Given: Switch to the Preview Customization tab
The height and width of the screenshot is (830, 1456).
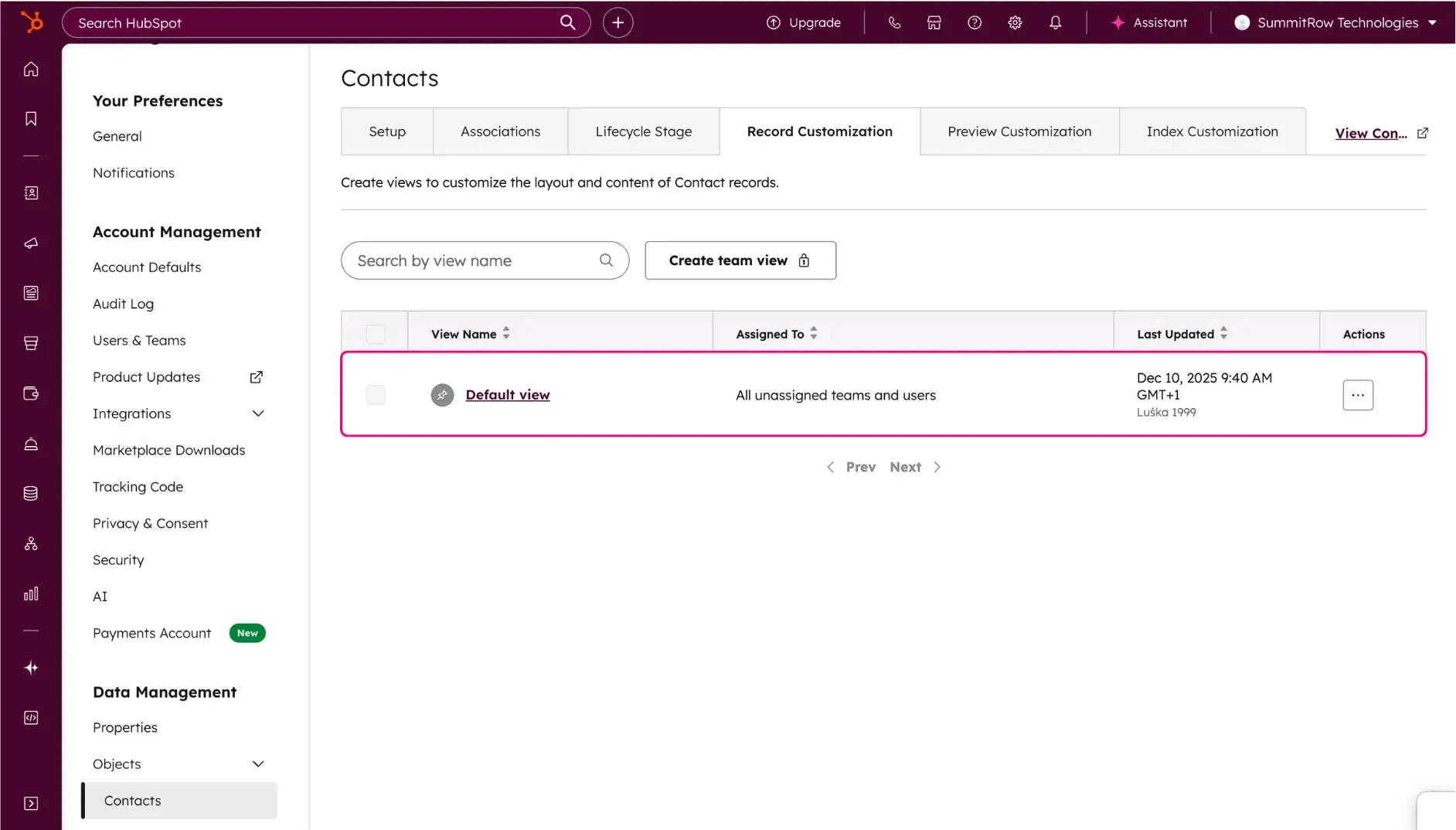Looking at the screenshot, I should coord(1019,131).
